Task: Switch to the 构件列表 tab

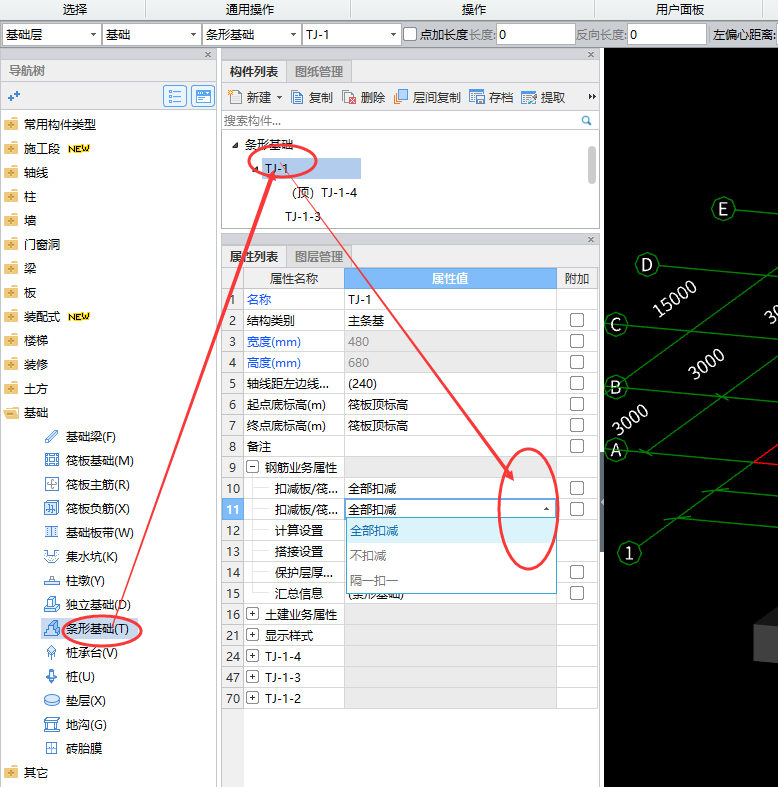Action: pyautogui.click(x=253, y=72)
